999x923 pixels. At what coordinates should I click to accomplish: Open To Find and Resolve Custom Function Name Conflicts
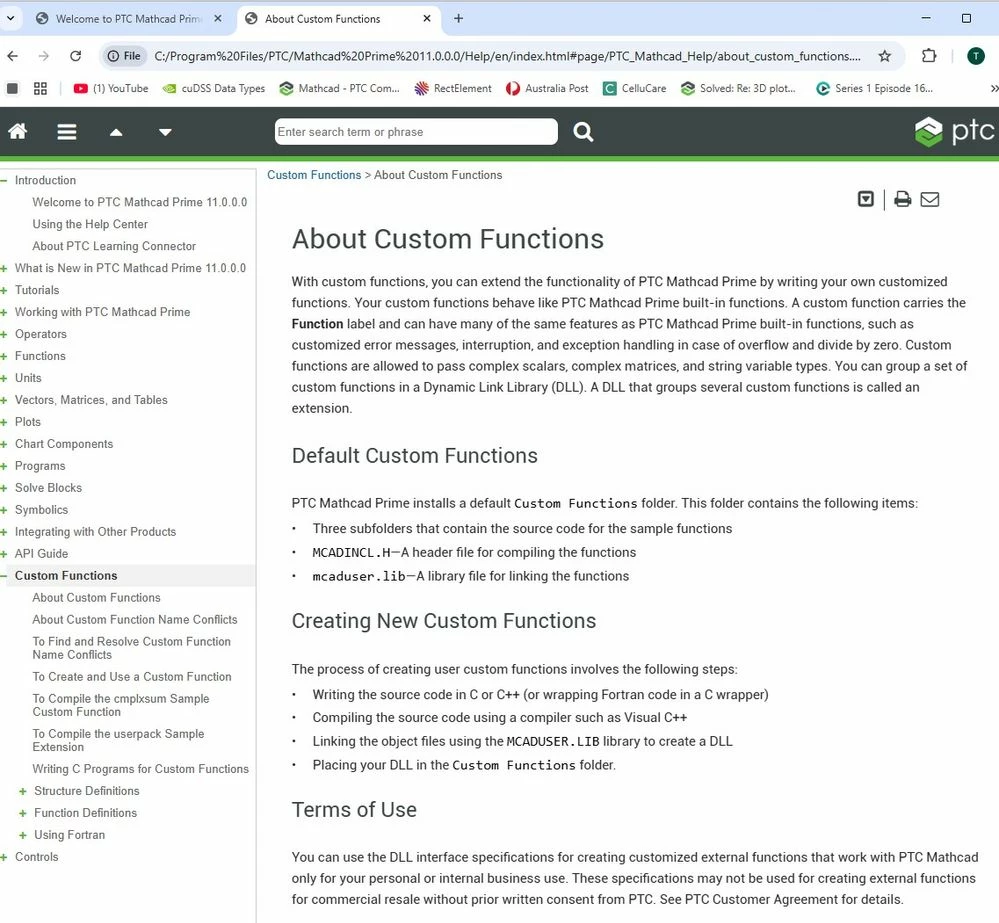pyautogui.click(x=131, y=648)
